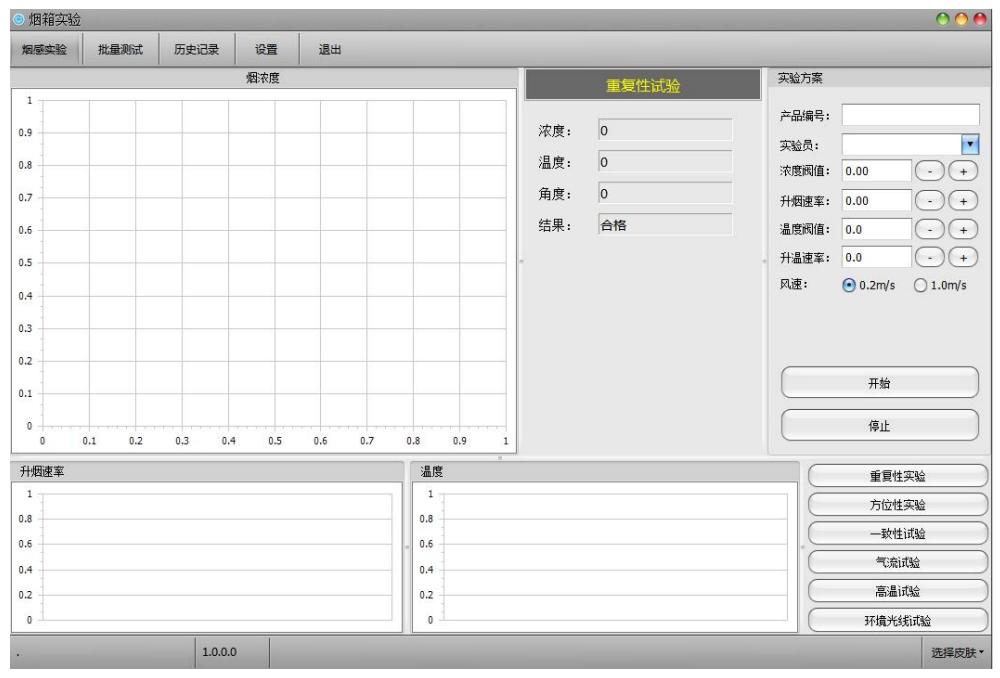Image resolution: width=1000 pixels, height=678 pixels.
Task: Select the 高温试验 test button
Action: (897, 591)
